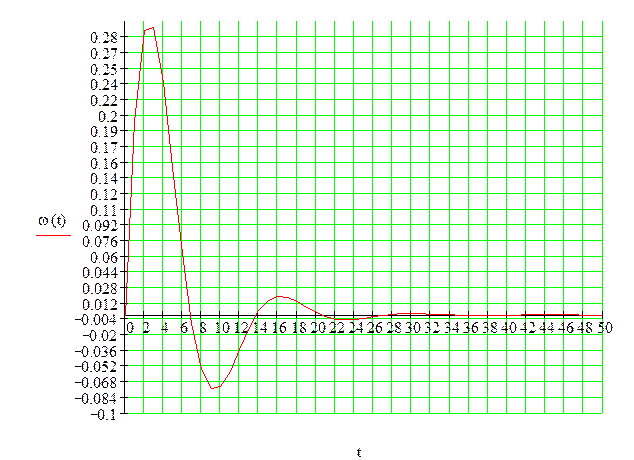Click the legend label text above the red line
The width and height of the screenshot is (634, 460).
54,221
